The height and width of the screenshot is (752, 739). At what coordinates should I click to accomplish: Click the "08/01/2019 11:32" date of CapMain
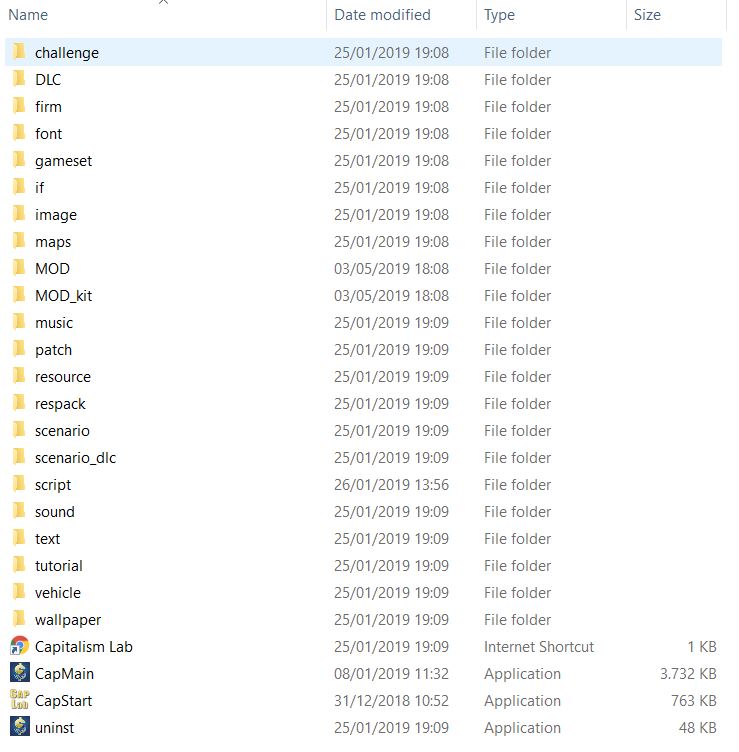[391, 673]
